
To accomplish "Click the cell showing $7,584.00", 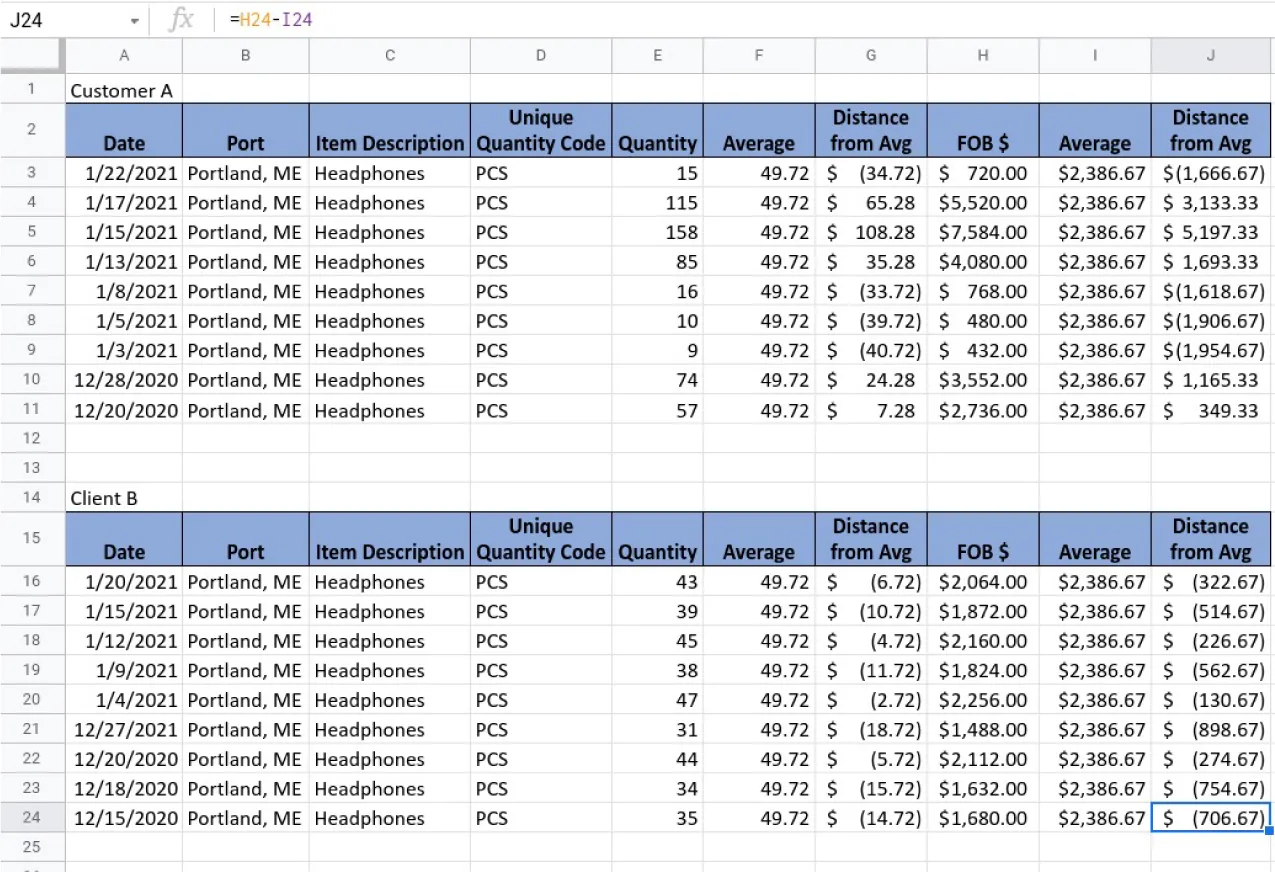I will (x=982, y=232).
